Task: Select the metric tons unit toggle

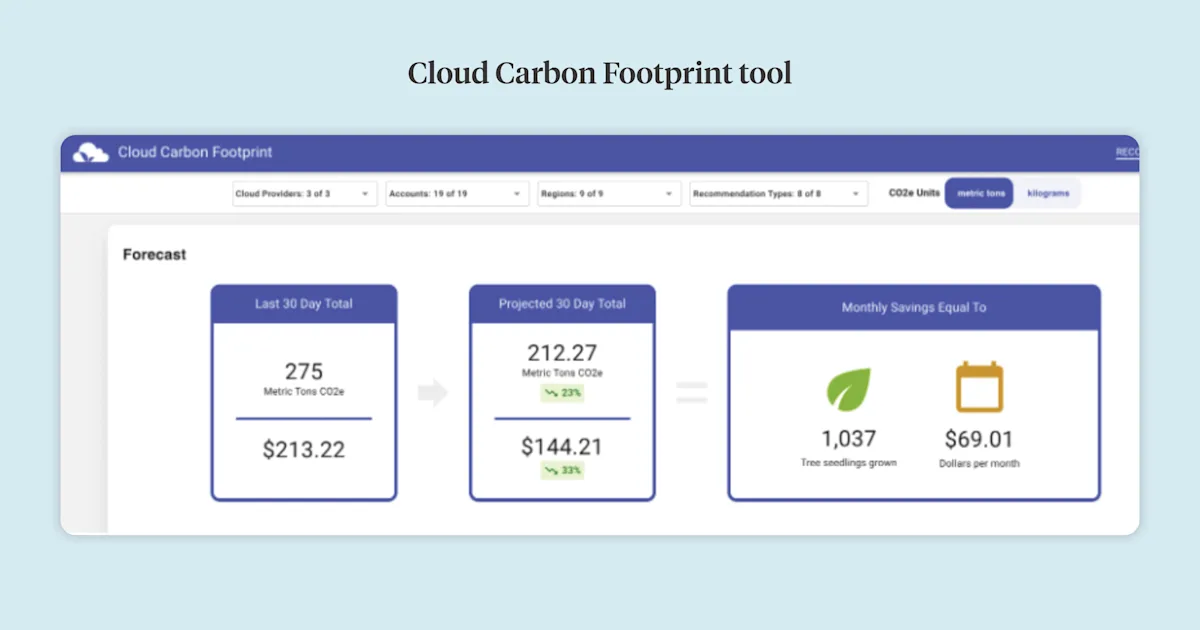Action: point(980,193)
